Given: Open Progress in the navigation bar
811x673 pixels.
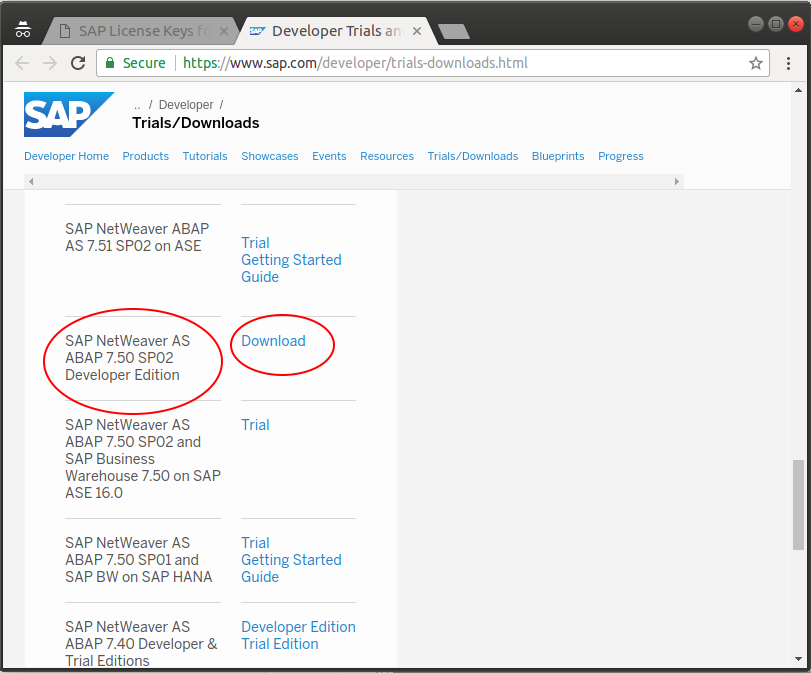Looking at the screenshot, I should (621, 156).
